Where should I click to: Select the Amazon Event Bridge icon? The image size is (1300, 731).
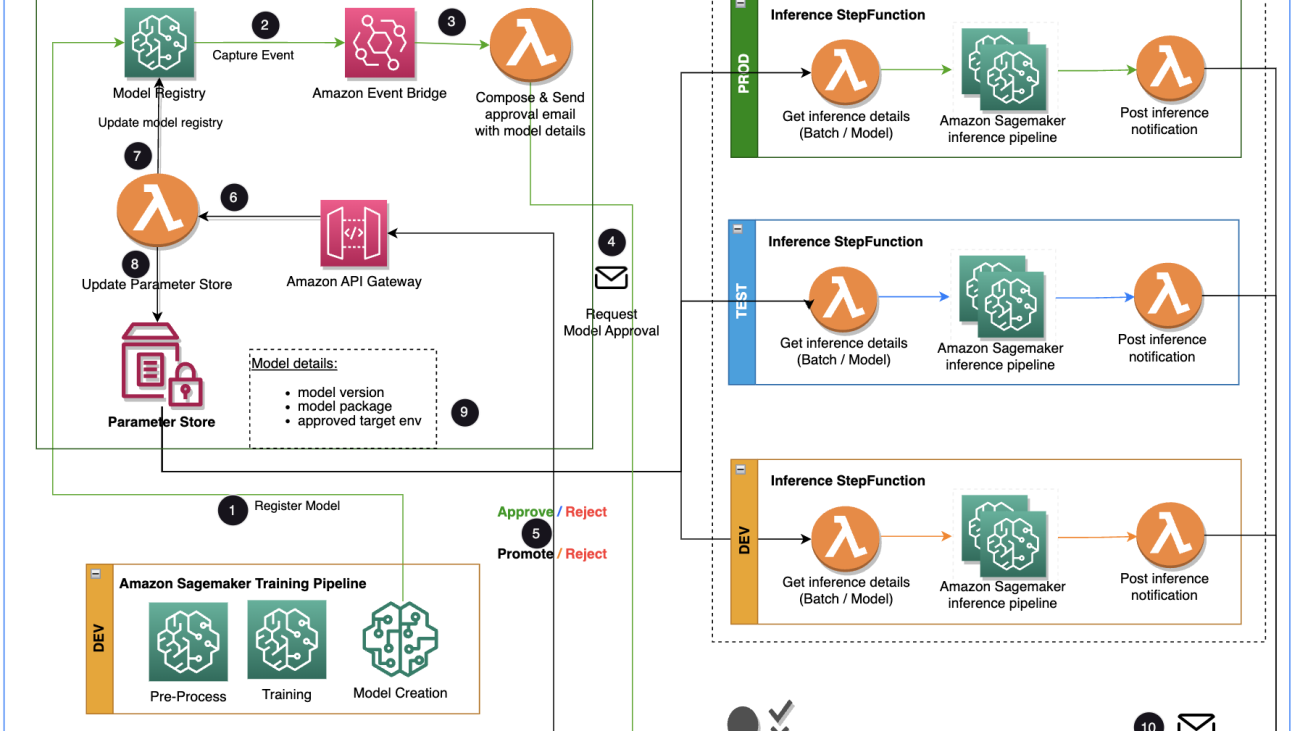[380, 43]
